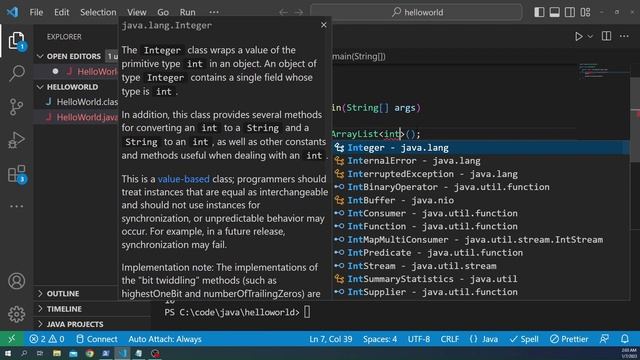Toggle Auto Attach: Always status item
Viewport: 640px width, 360px height.
tap(165, 339)
